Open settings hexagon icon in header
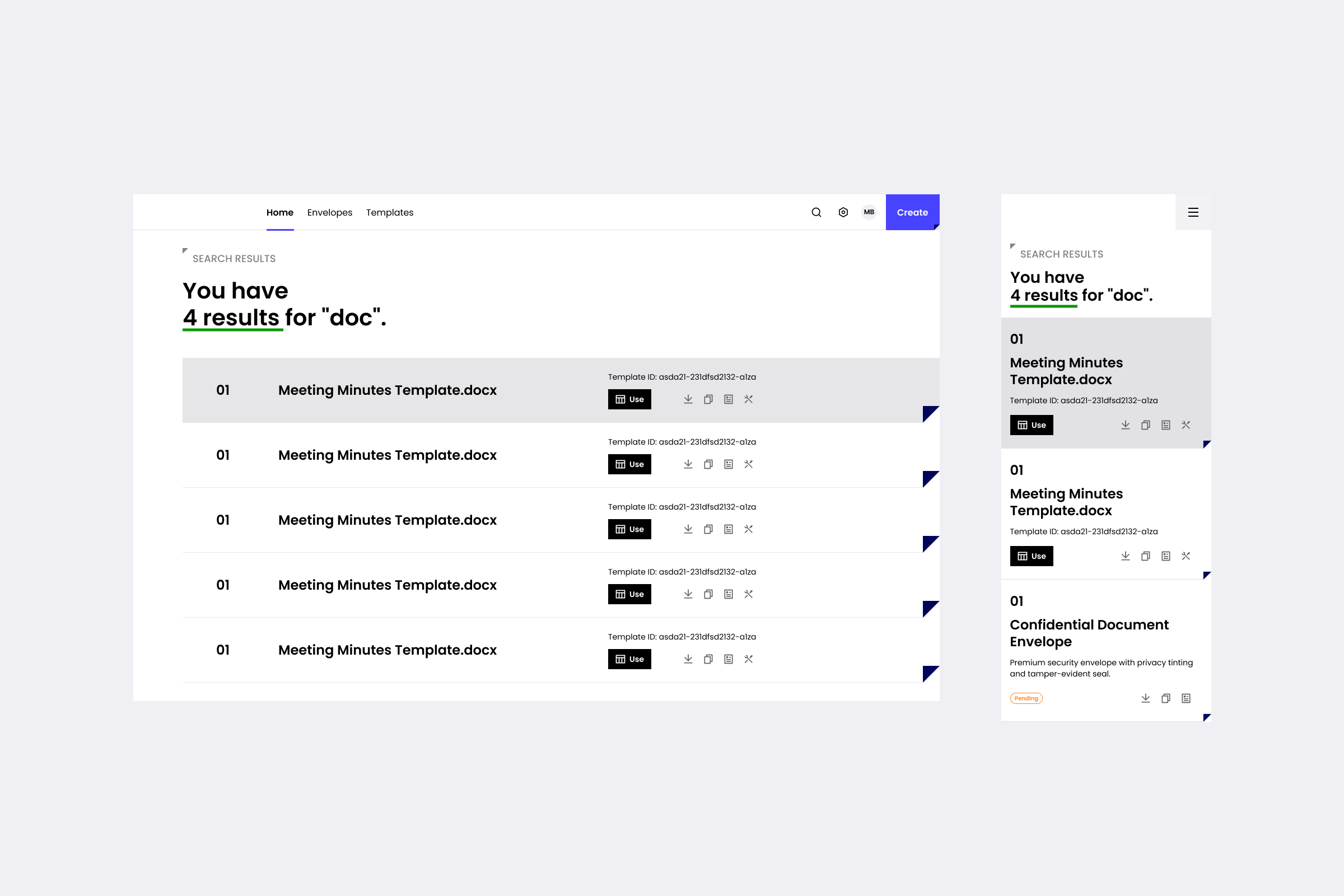The height and width of the screenshot is (896, 1344). 843,212
